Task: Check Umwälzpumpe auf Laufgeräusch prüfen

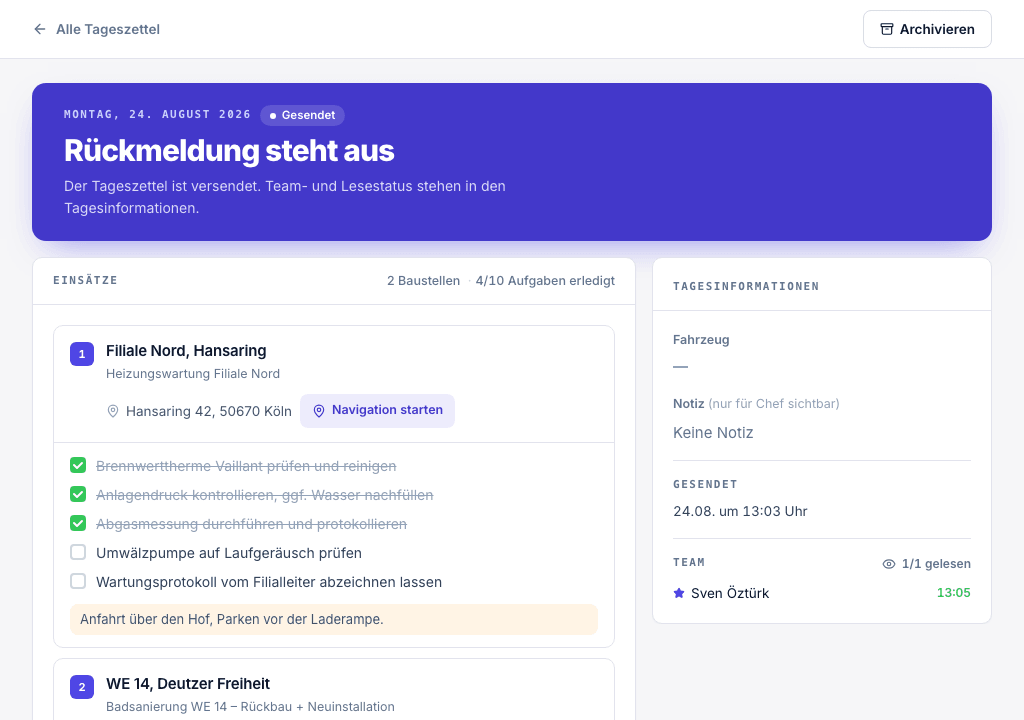Action: point(78,552)
